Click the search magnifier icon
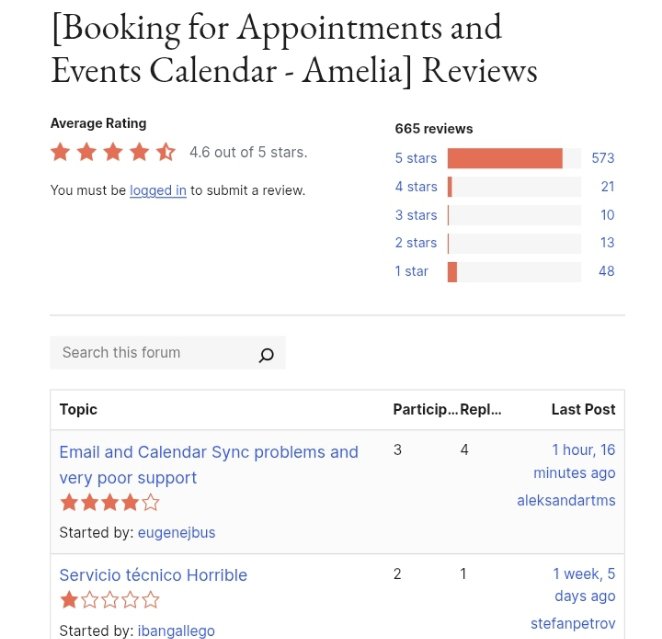 pos(266,355)
